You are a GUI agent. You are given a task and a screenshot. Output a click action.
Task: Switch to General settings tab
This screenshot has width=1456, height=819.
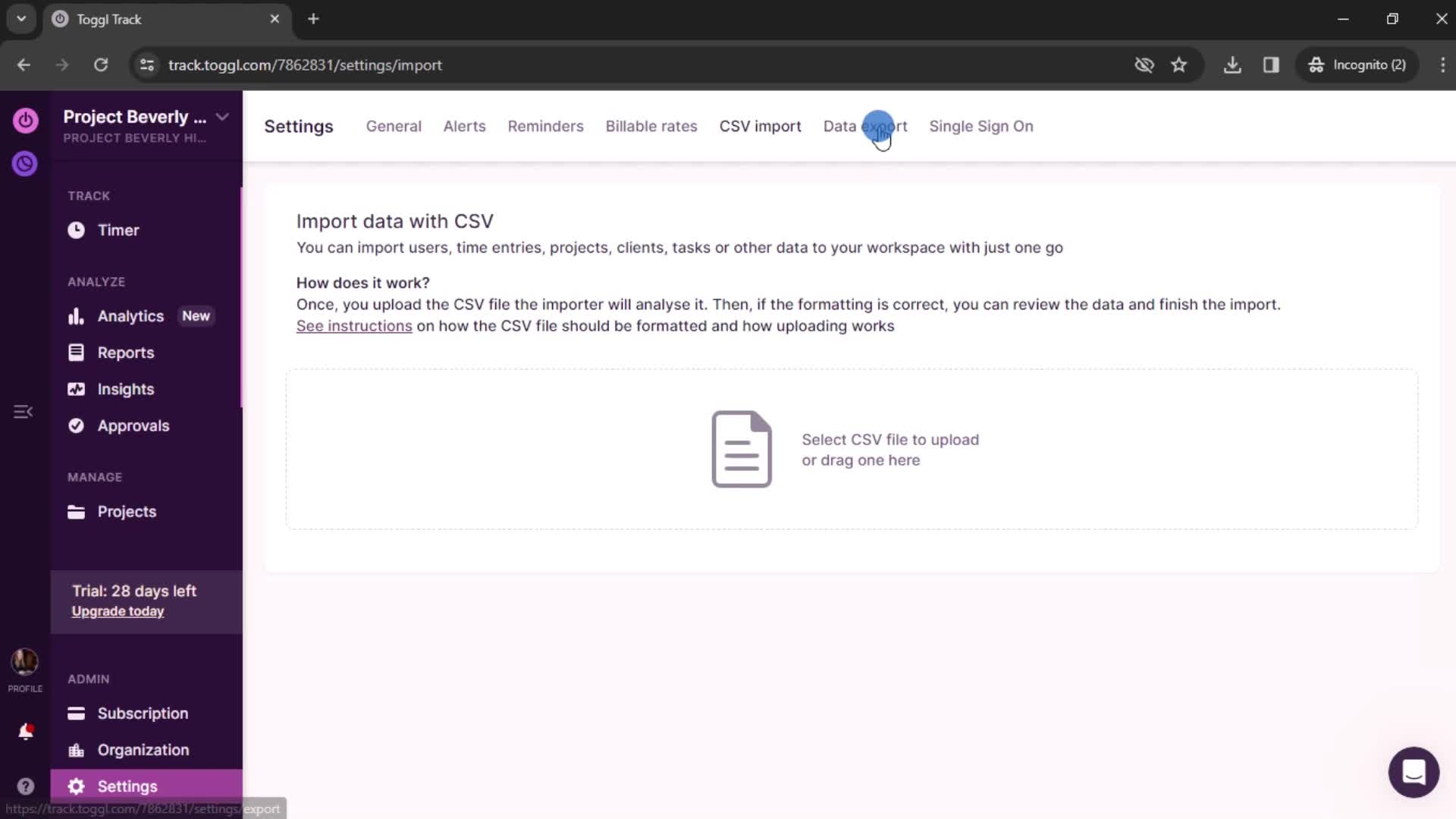[392, 126]
